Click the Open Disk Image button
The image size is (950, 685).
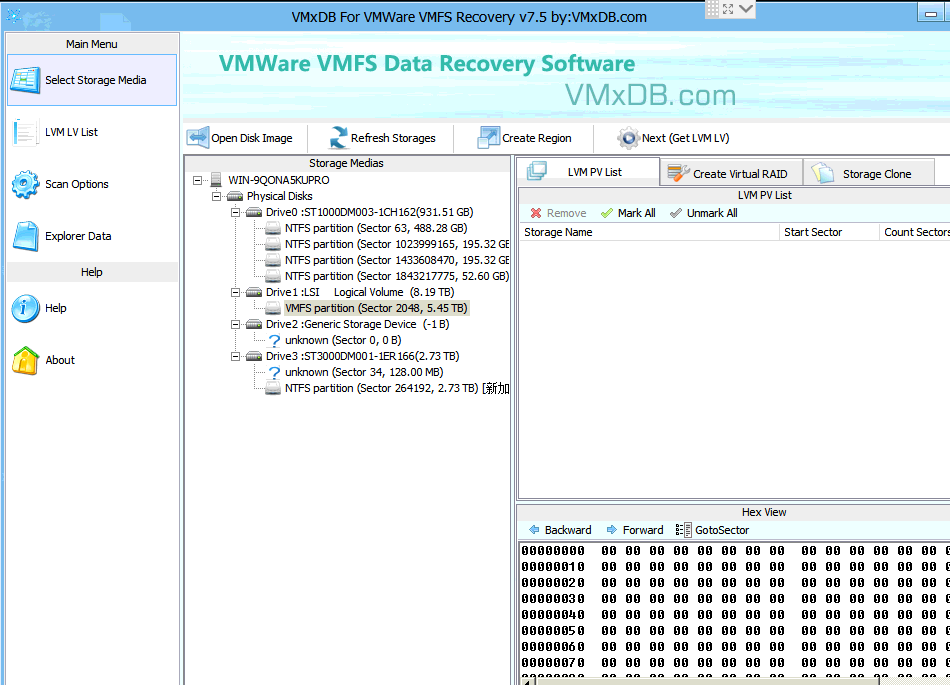[240, 138]
